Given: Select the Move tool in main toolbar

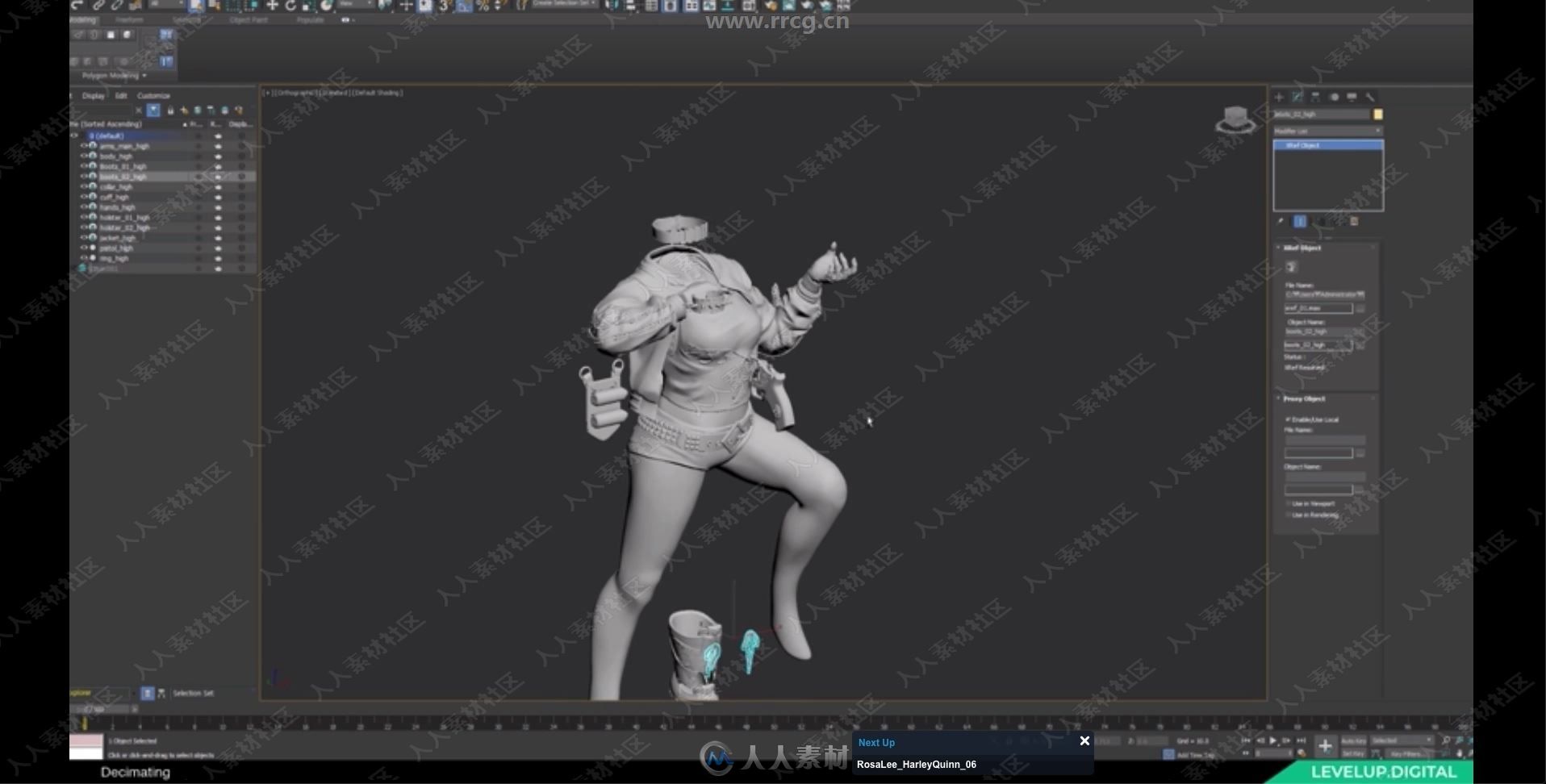Looking at the screenshot, I should [x=272, y=5].
